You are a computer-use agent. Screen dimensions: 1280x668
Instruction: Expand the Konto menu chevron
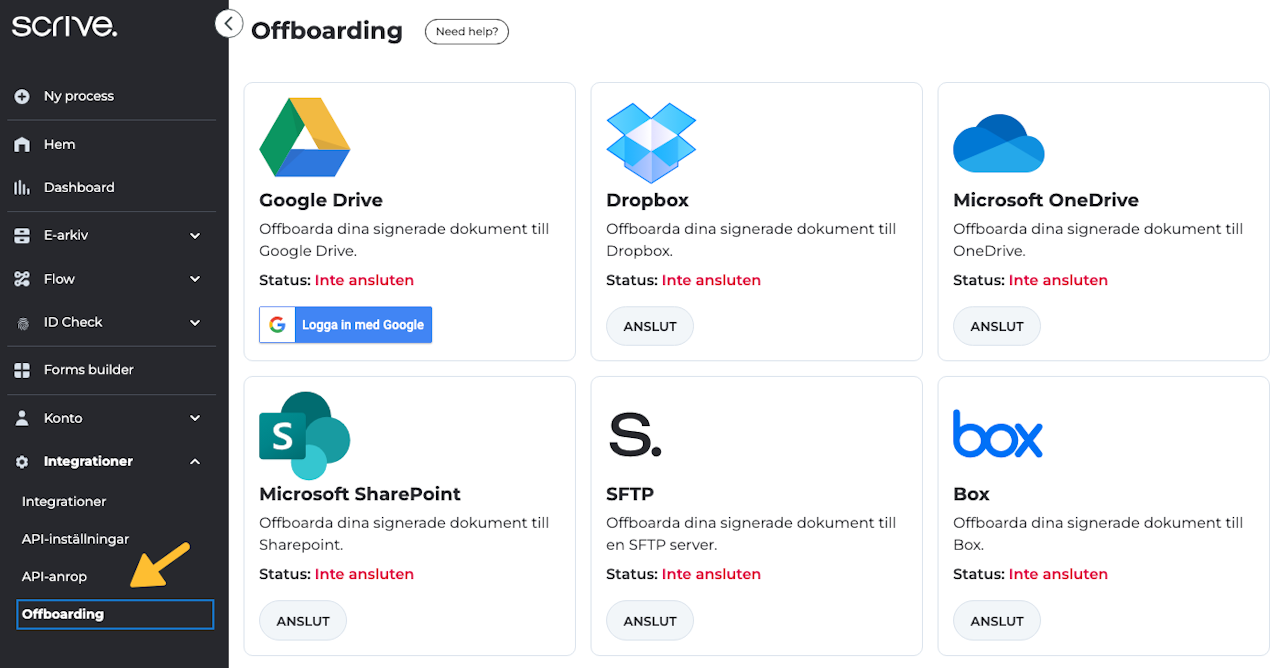point(195,419)
